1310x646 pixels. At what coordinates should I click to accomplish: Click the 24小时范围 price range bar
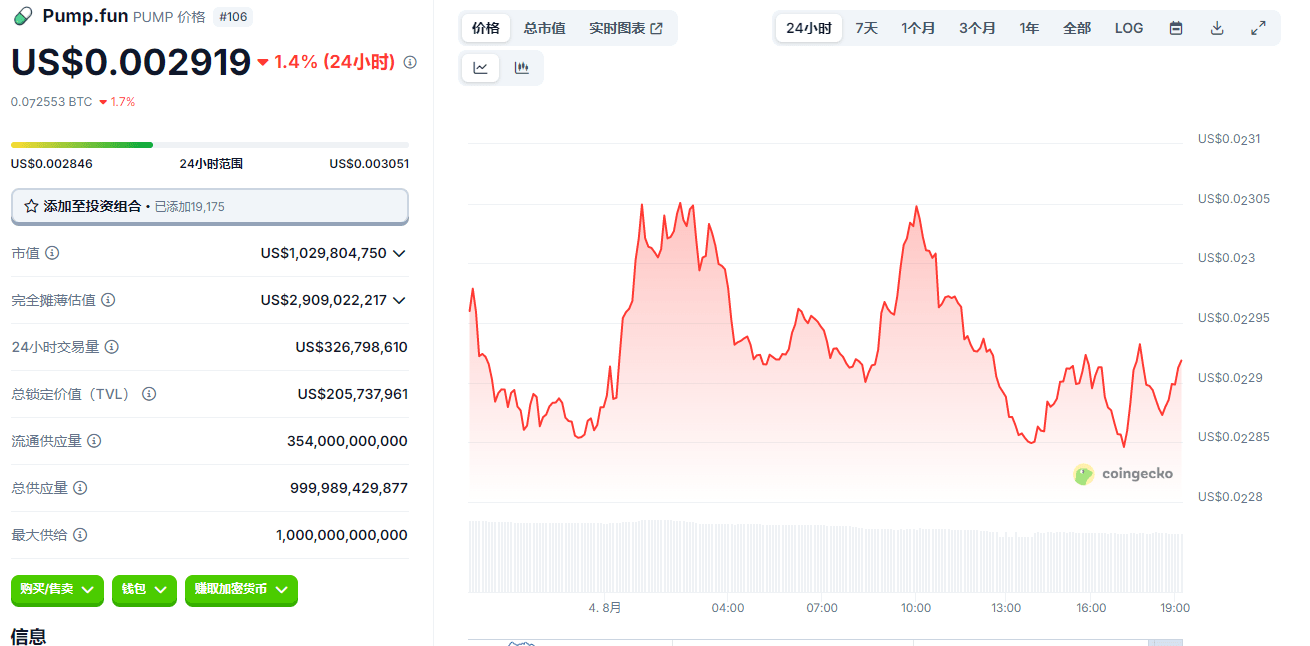tap(210, 145)
